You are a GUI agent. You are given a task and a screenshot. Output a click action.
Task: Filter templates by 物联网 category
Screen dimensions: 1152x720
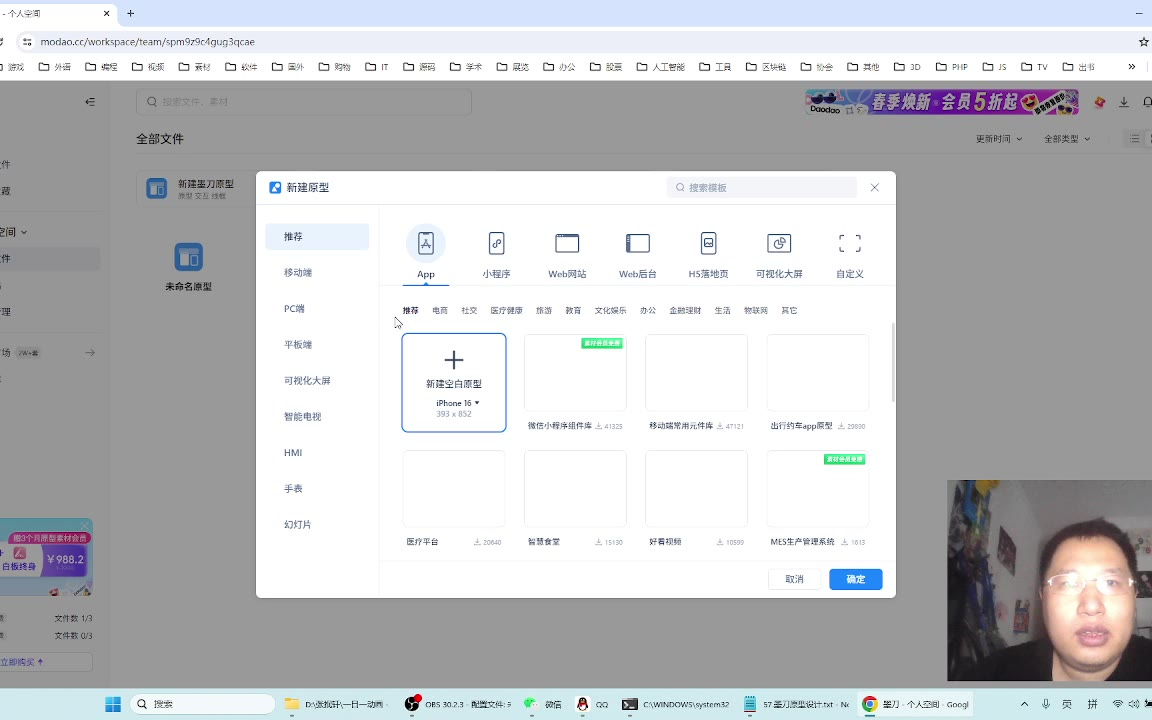[x=756, y=311]
